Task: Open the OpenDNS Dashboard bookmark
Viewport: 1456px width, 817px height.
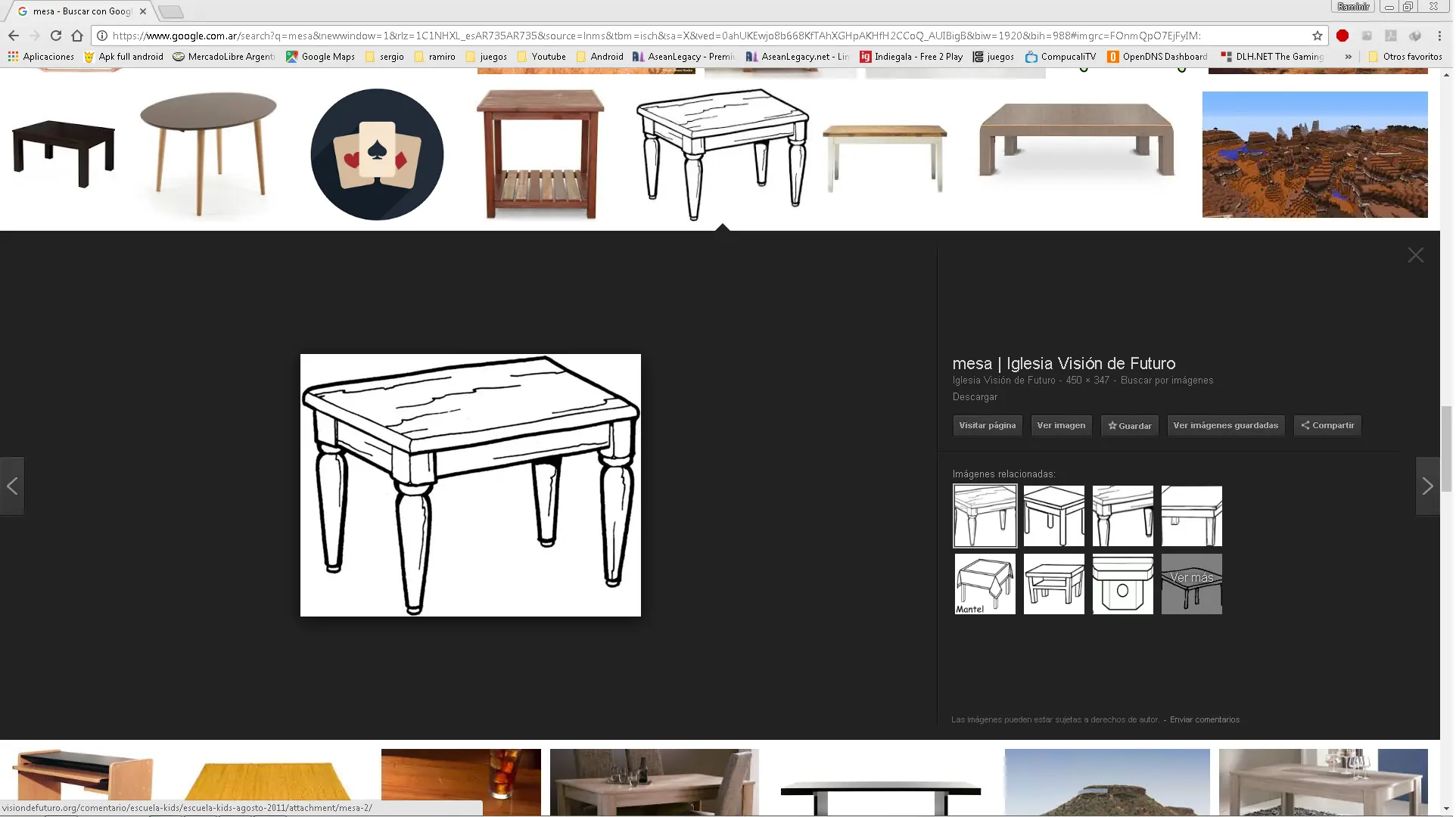Action: (1157, 57)
